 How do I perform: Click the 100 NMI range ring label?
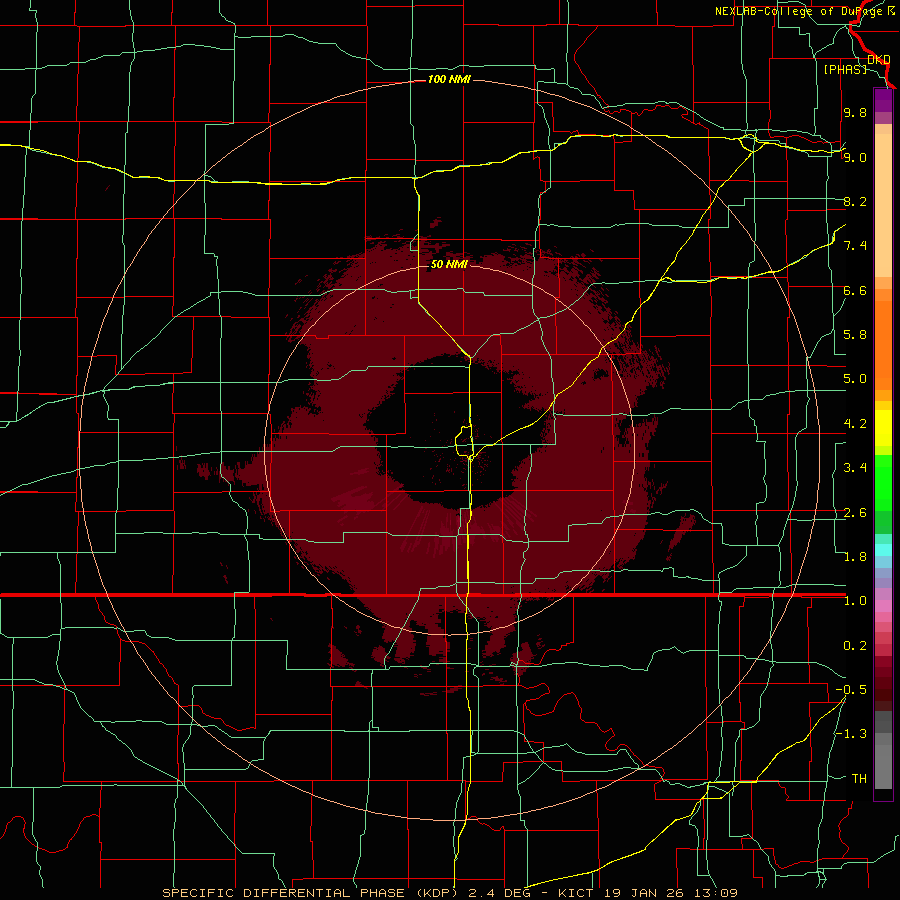click(x=449, y=79)
